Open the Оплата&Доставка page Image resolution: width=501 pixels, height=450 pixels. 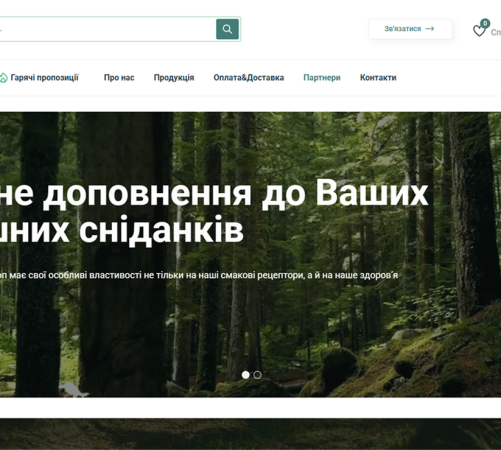249,78
